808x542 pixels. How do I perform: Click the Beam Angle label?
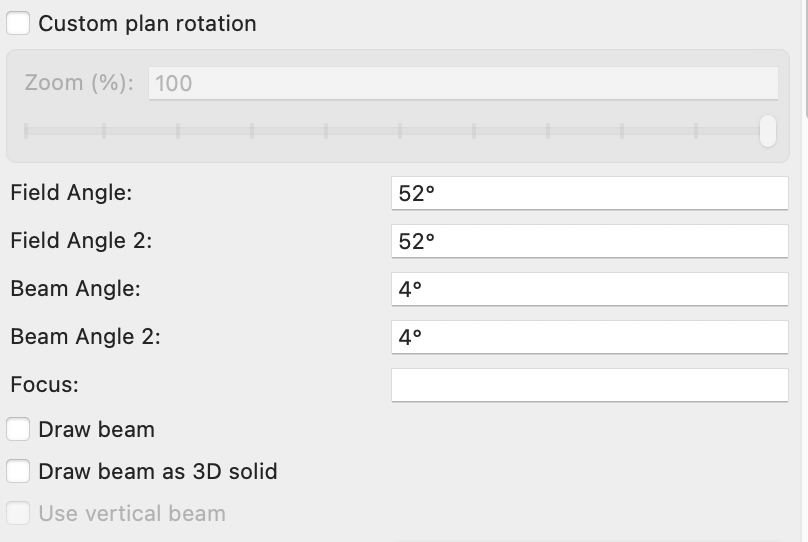[75, 289]
